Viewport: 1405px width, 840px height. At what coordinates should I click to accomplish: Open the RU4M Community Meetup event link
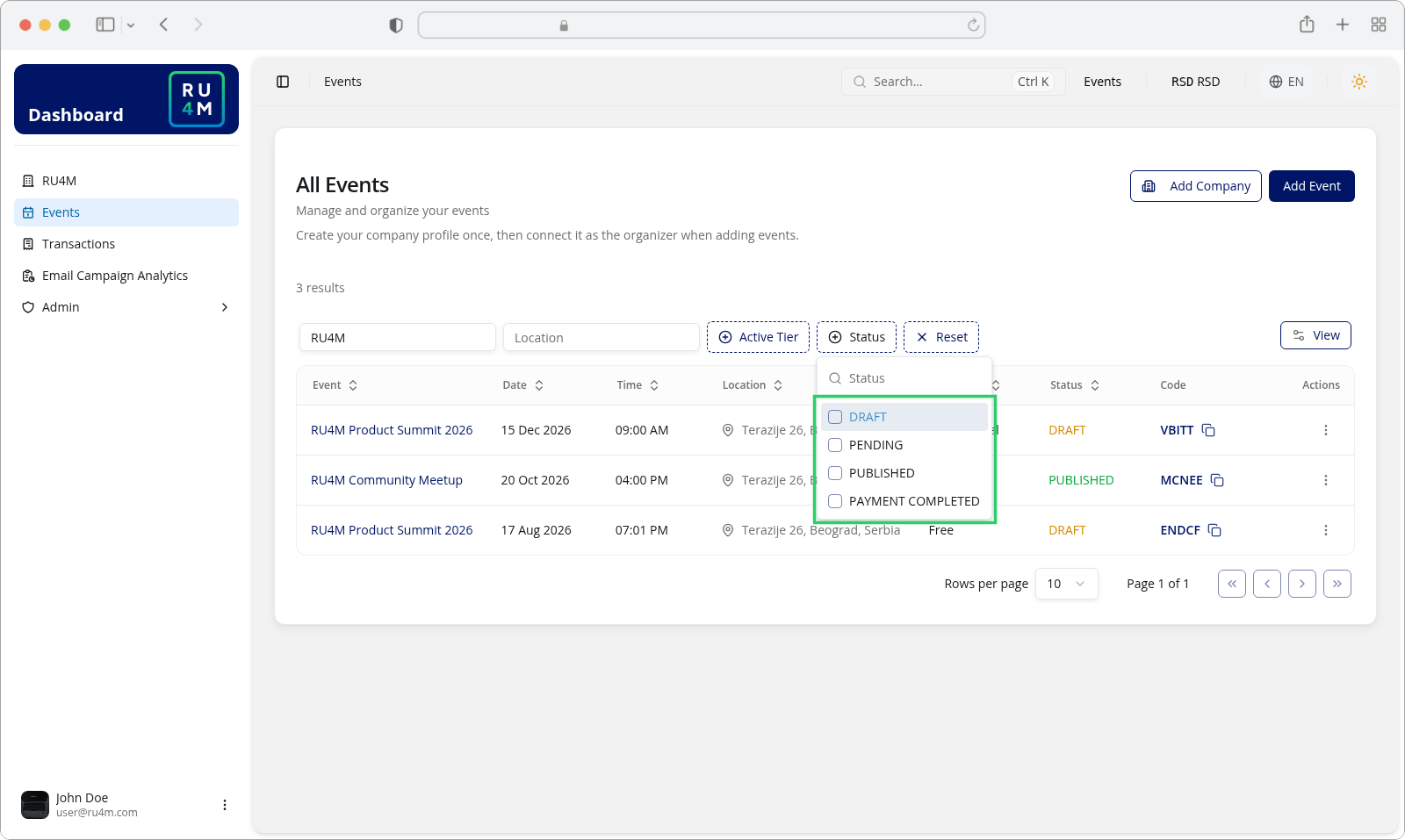[x=386, y=480]
